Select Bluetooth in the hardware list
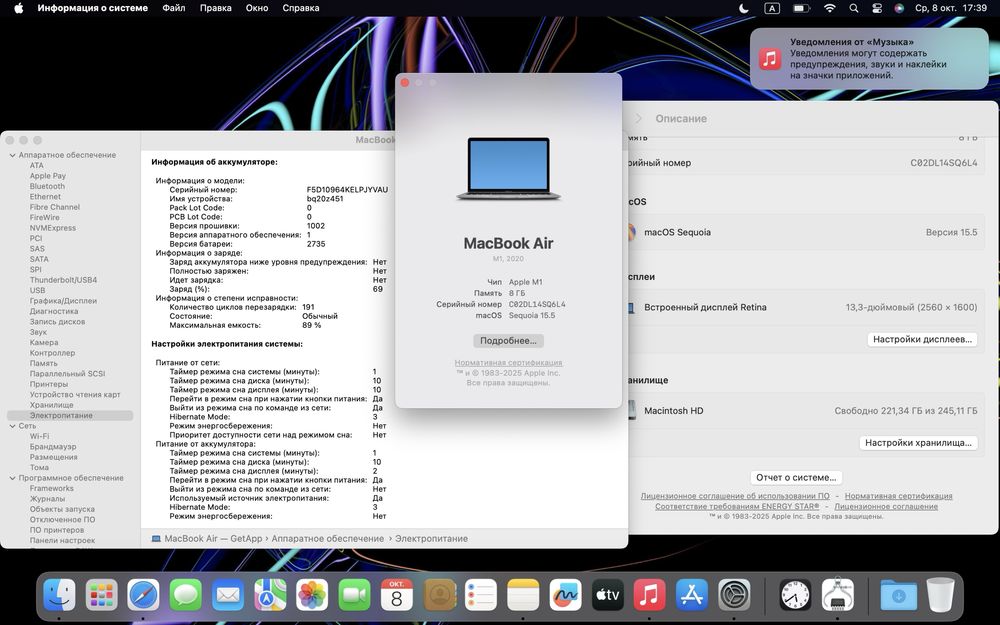 [47, 186]
